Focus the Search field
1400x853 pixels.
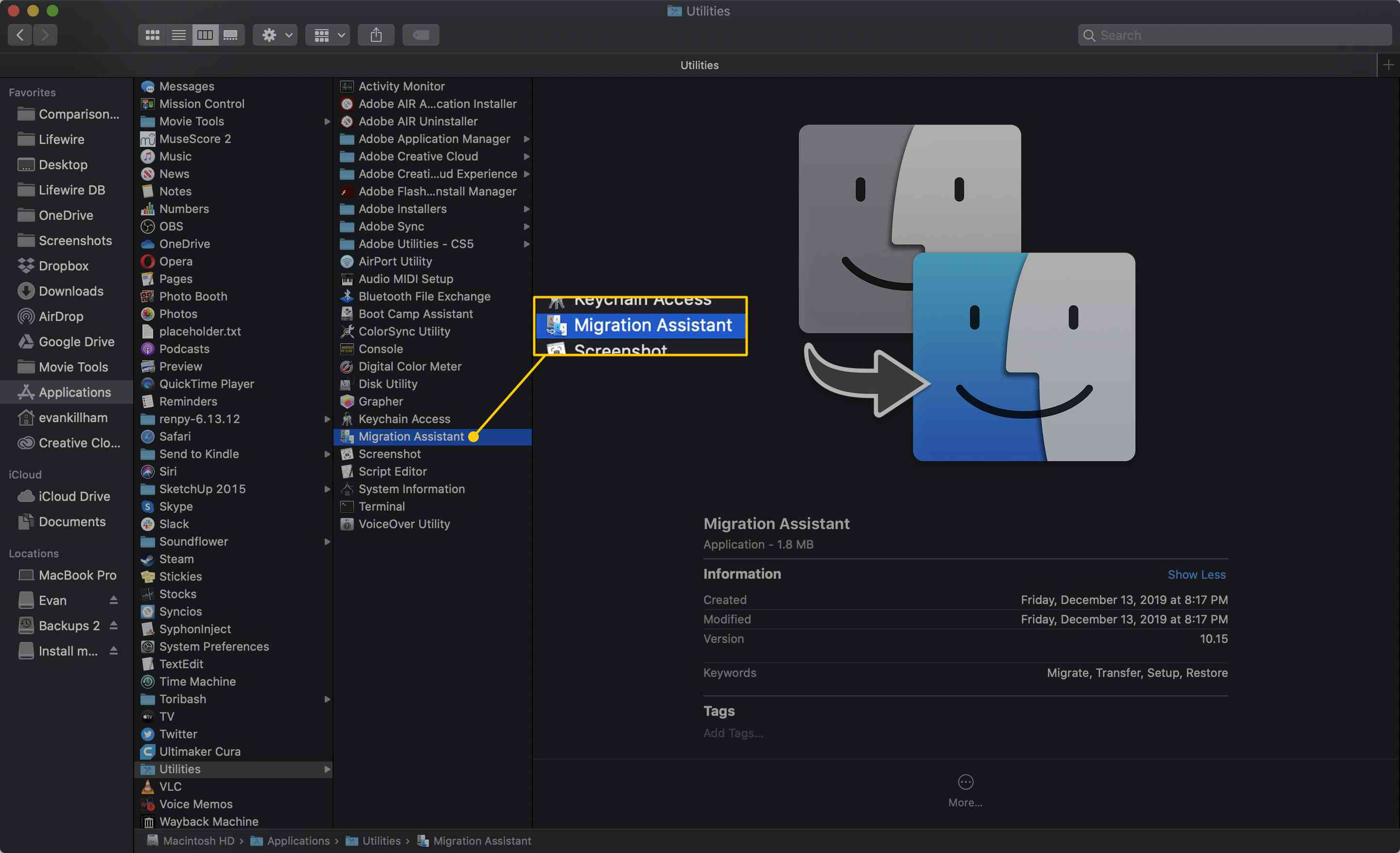tap(1235, 35)
